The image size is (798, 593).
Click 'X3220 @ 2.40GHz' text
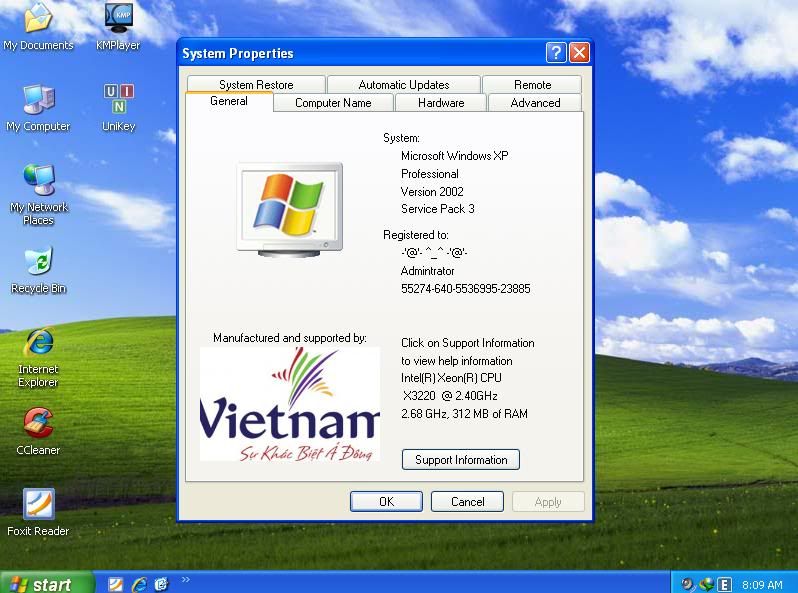[x=450, y=396]
